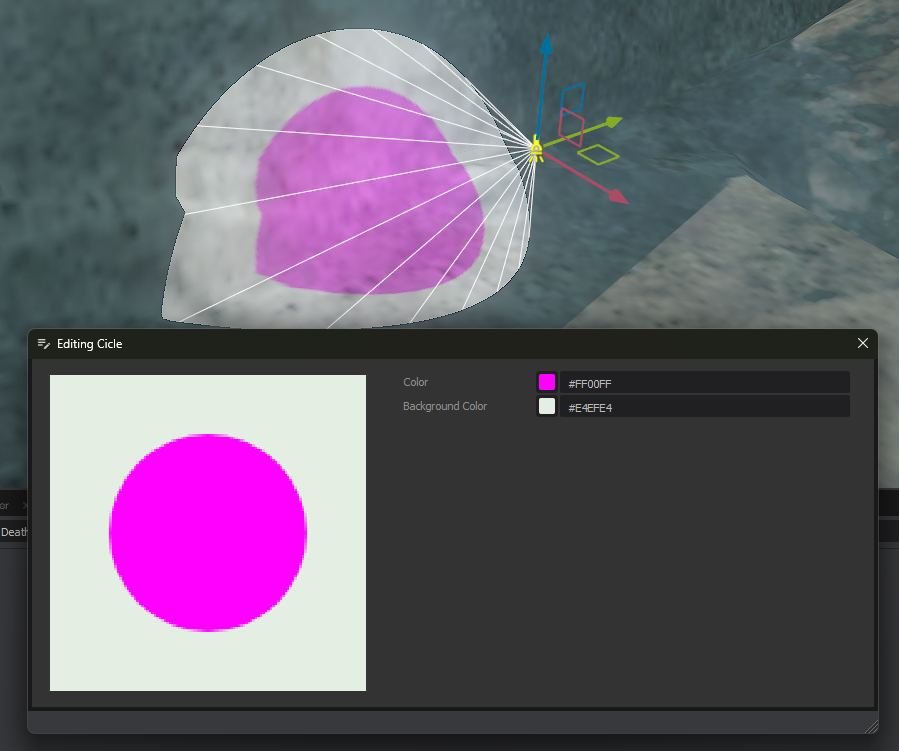Click the Background Color property label
The width and height of the screenshot is (899, 751).
pyautogui.click(x=445, y=406)
